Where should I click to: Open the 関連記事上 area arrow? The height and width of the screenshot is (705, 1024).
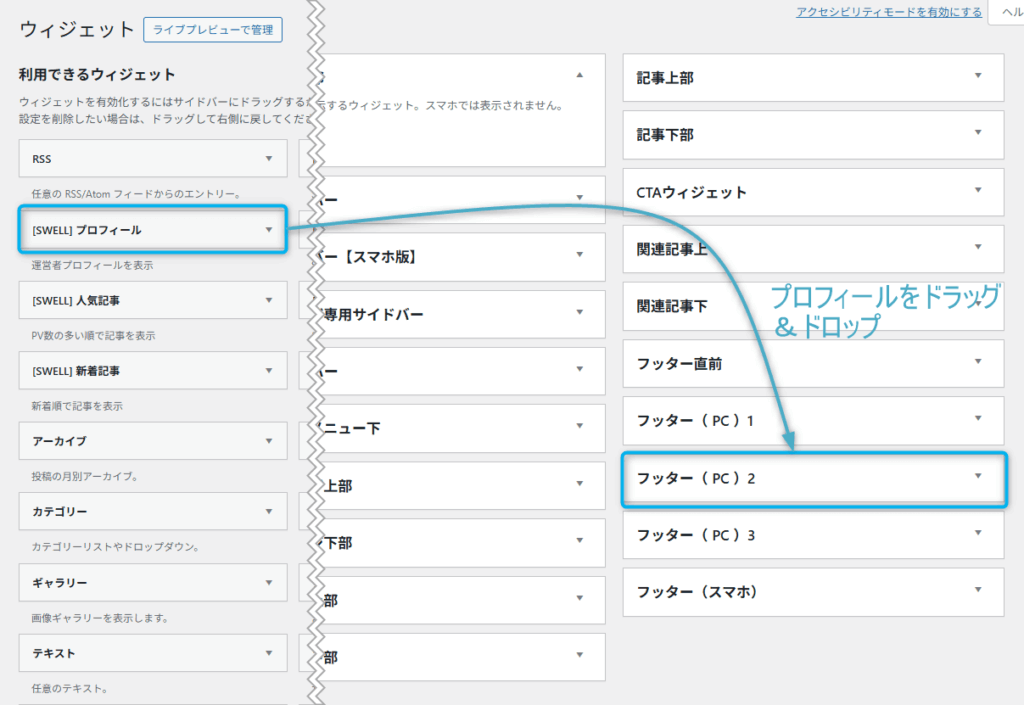coord(978,247)
